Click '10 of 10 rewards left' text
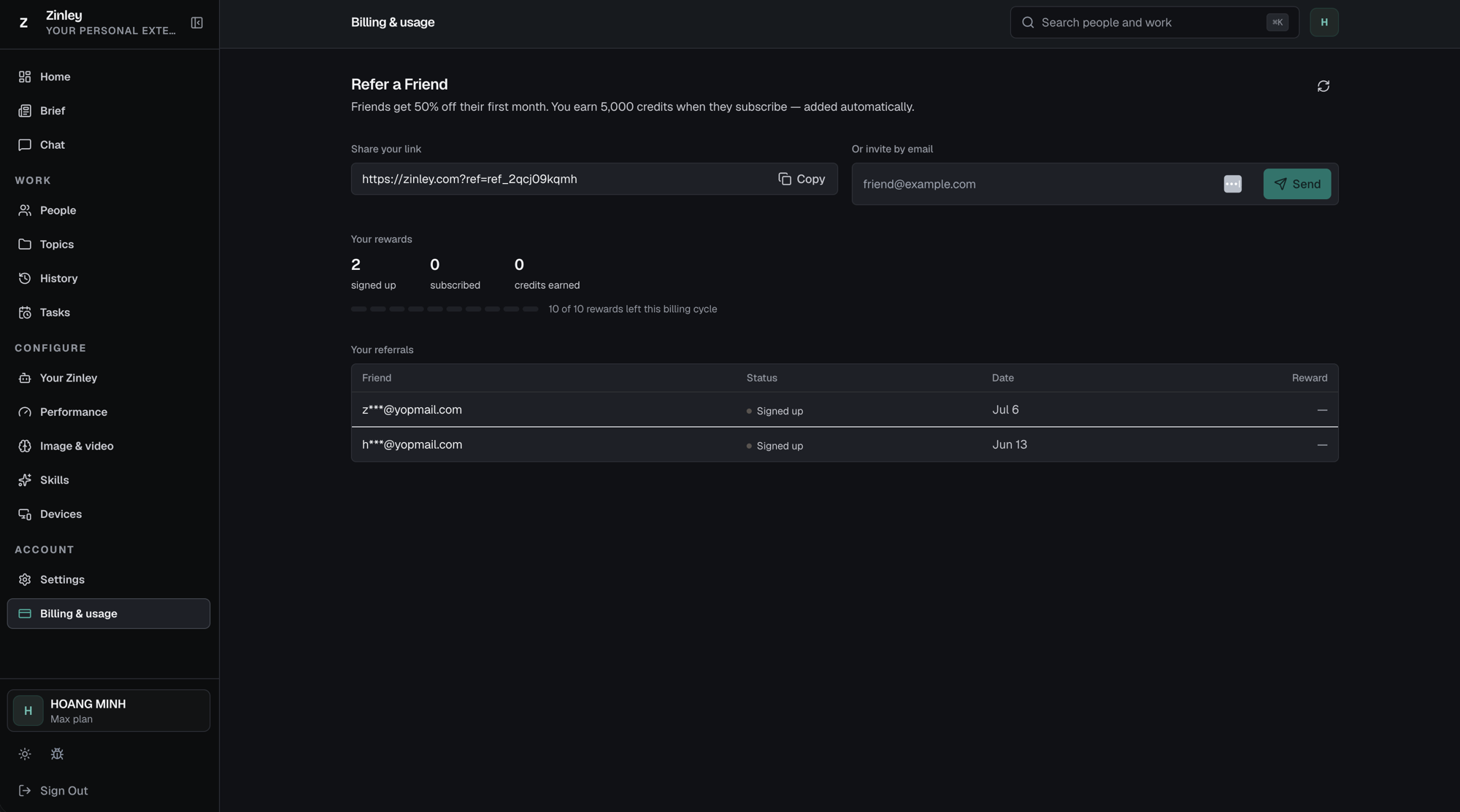The height and width of the screenshot is (812, 1460). click(x=632, y=309)
